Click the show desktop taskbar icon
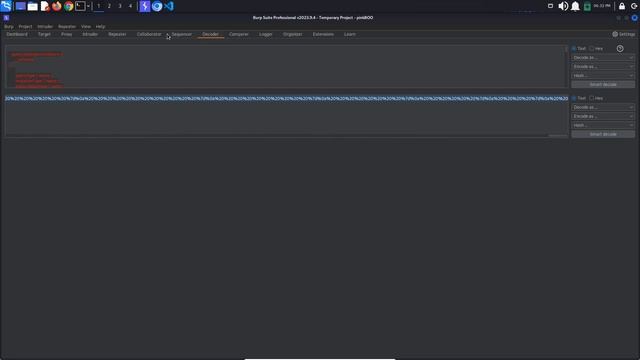The width and height of the screenshot is (640, 360). (20, 6)
